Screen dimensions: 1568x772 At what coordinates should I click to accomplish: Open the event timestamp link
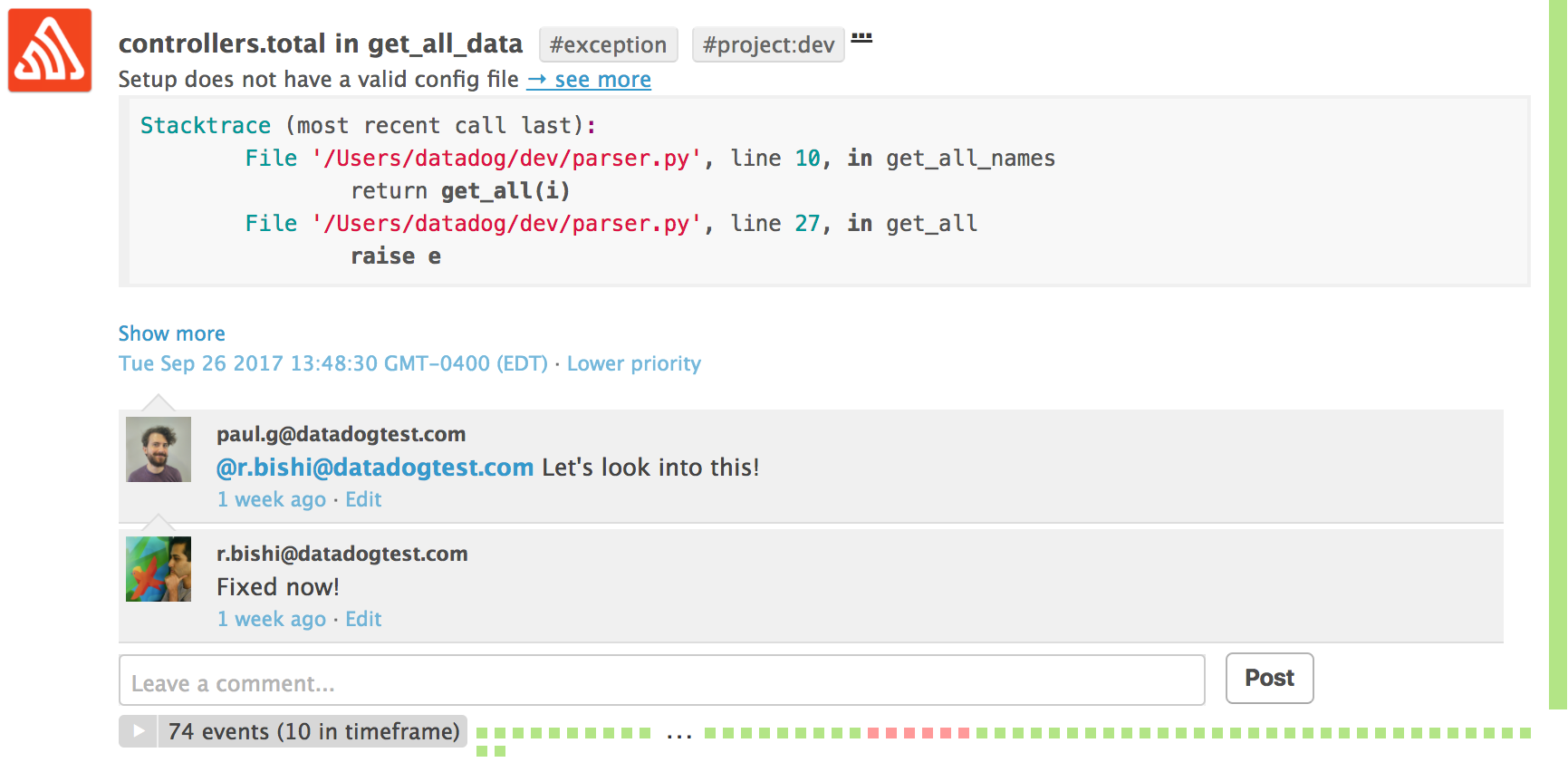click(x=332, y=363)
